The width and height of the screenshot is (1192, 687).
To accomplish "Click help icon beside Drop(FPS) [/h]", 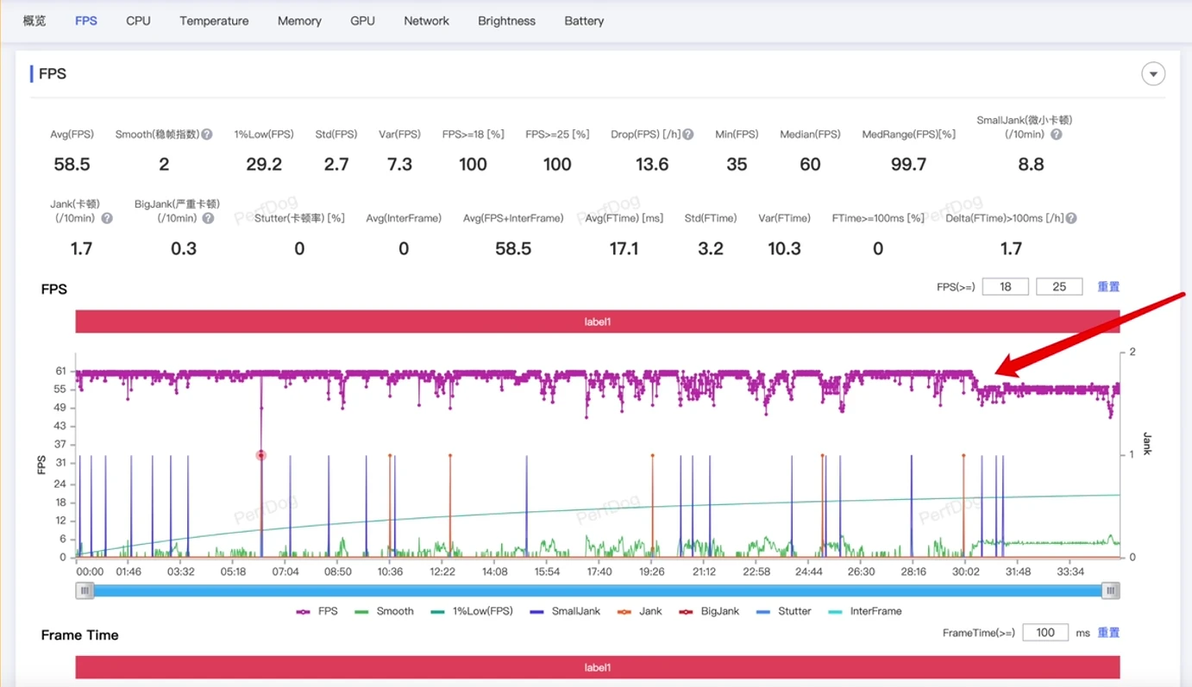I will point(688,135).
